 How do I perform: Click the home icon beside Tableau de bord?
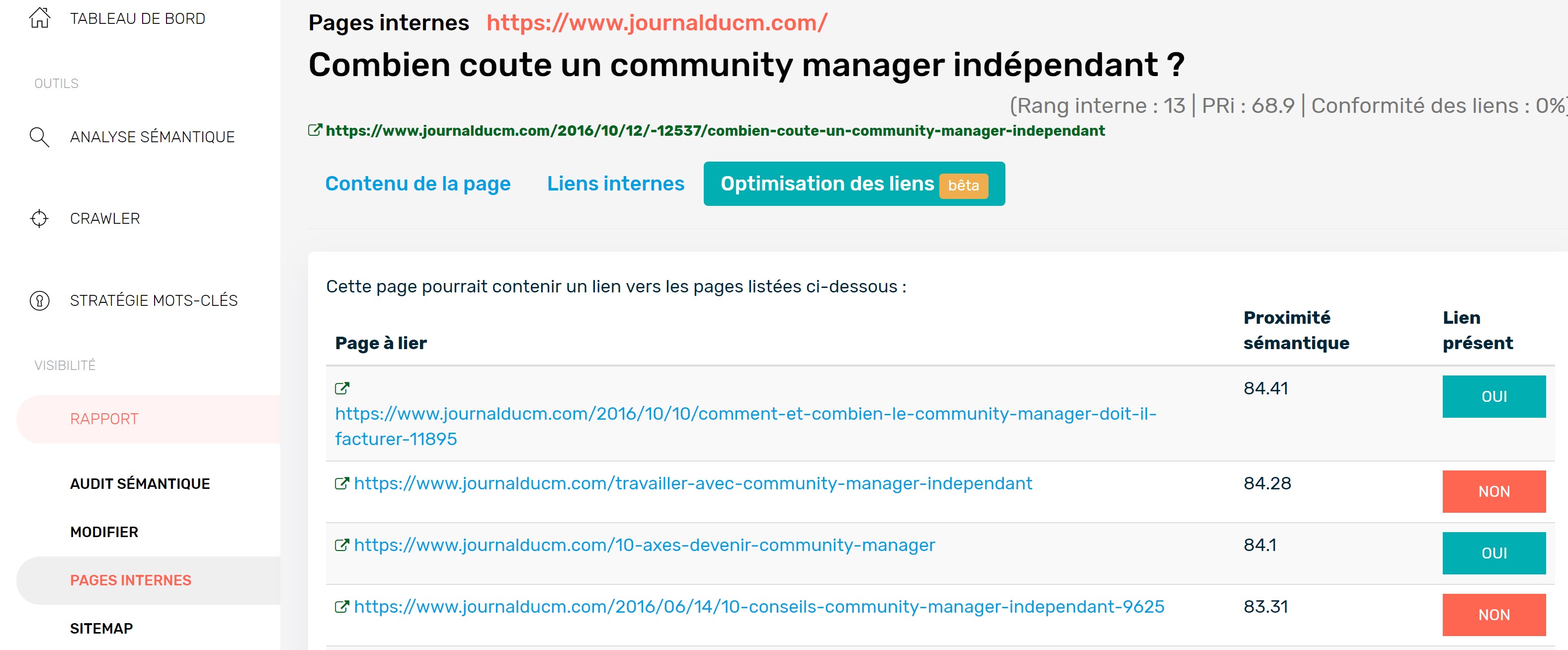coord(40,18)
